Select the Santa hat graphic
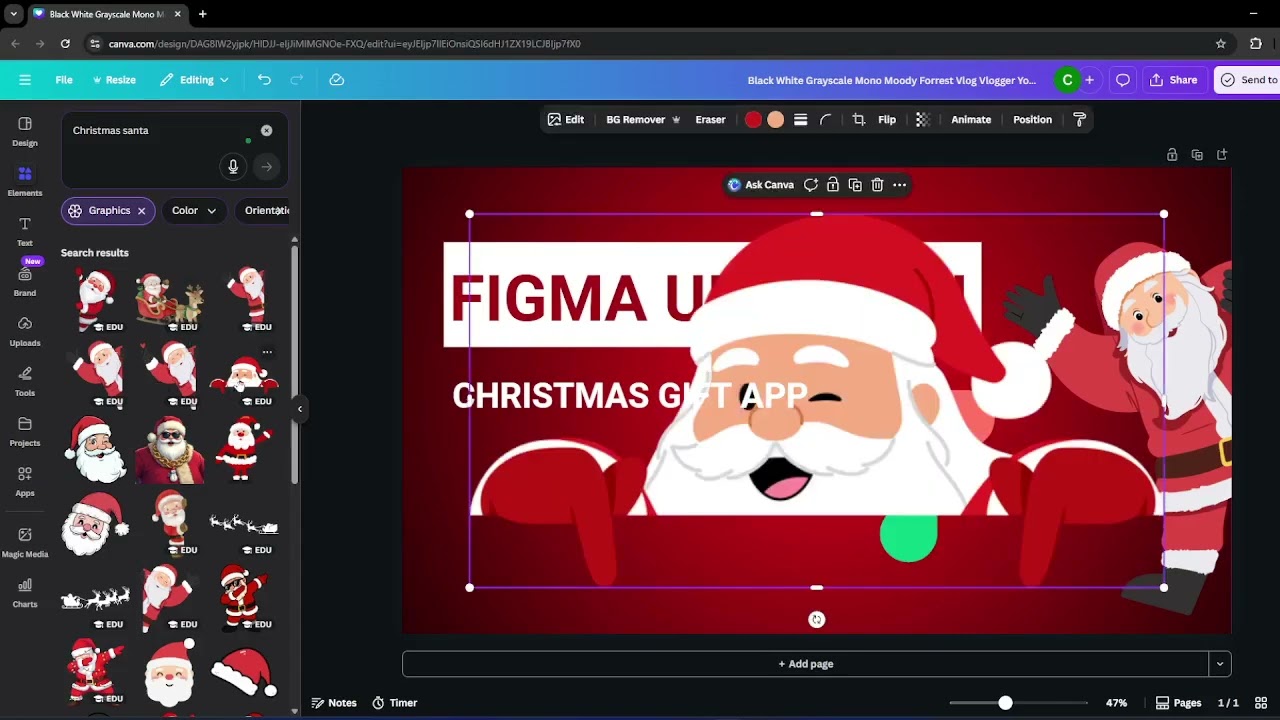This screenshot has width=1280, height=720. point(243,671)
